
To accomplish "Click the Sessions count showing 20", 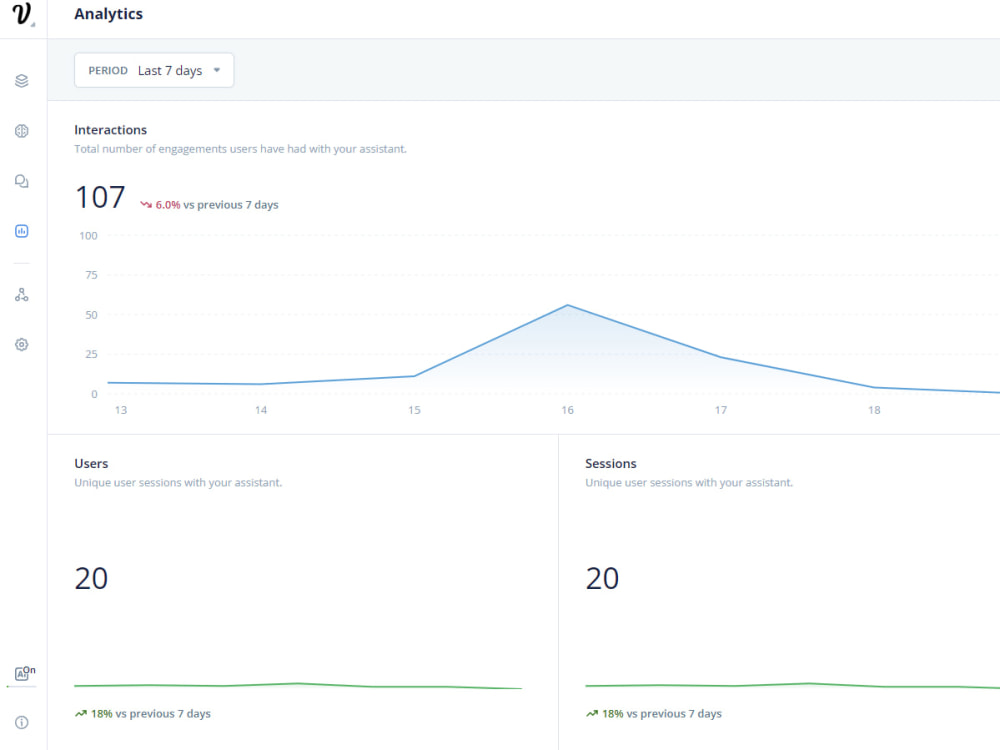I will (x=602, y=578).
